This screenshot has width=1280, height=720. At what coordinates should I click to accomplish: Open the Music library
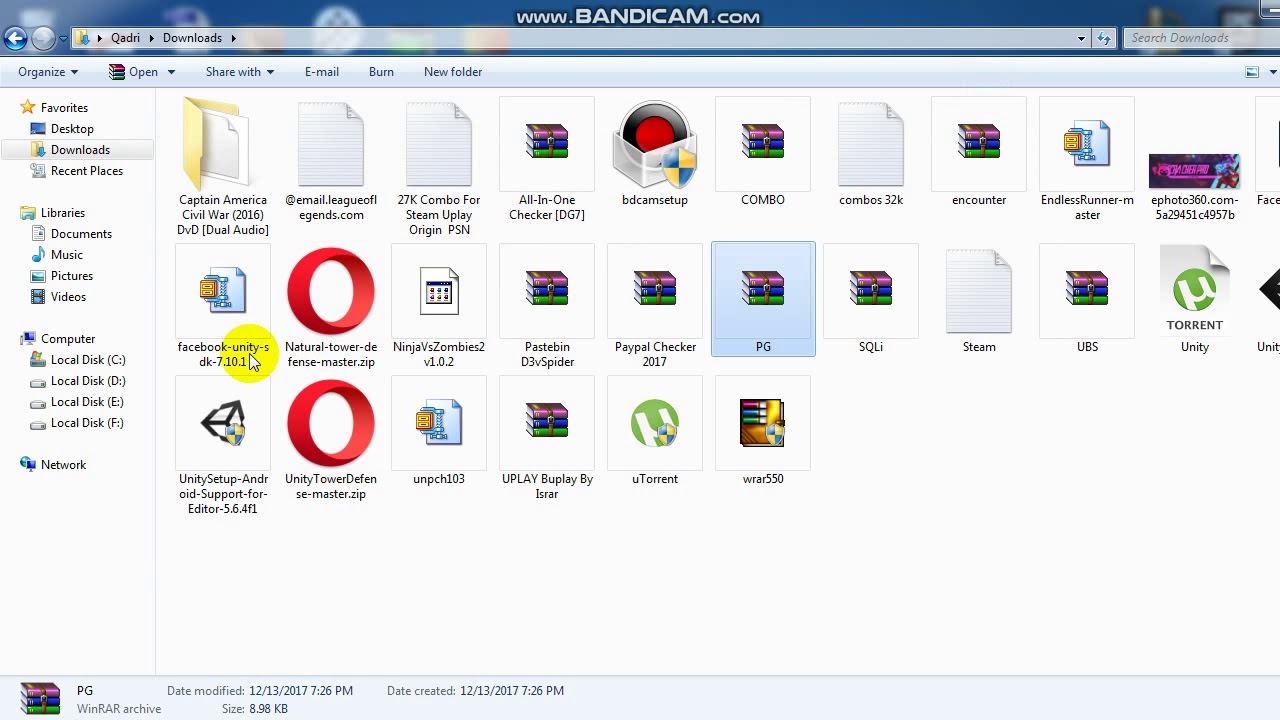pos(67,255)
